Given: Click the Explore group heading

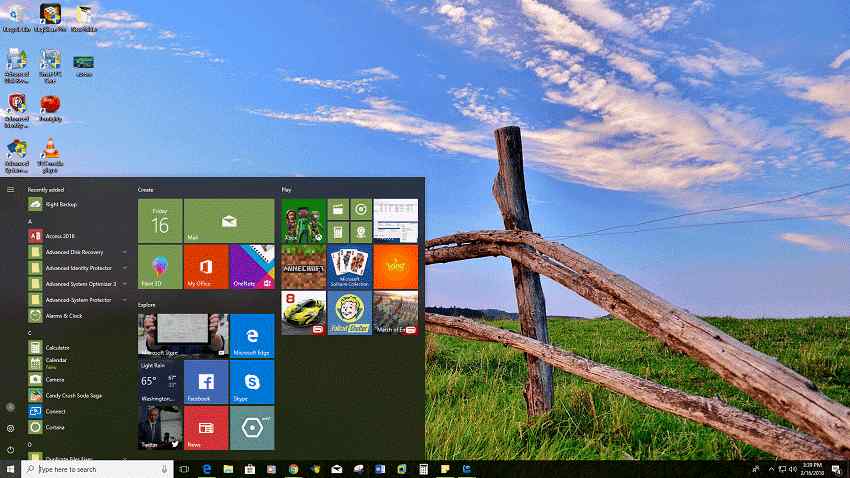Looking at the screenshot, I should (x=146, y=305).
